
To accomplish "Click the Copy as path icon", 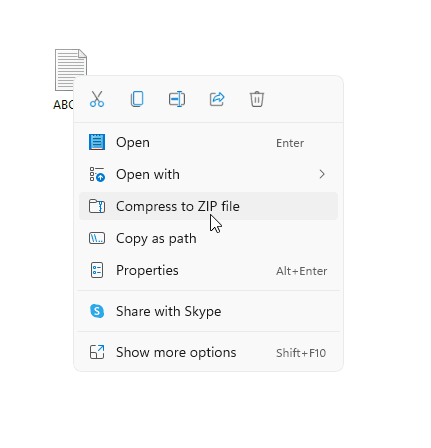I will (x=97, y=238).
